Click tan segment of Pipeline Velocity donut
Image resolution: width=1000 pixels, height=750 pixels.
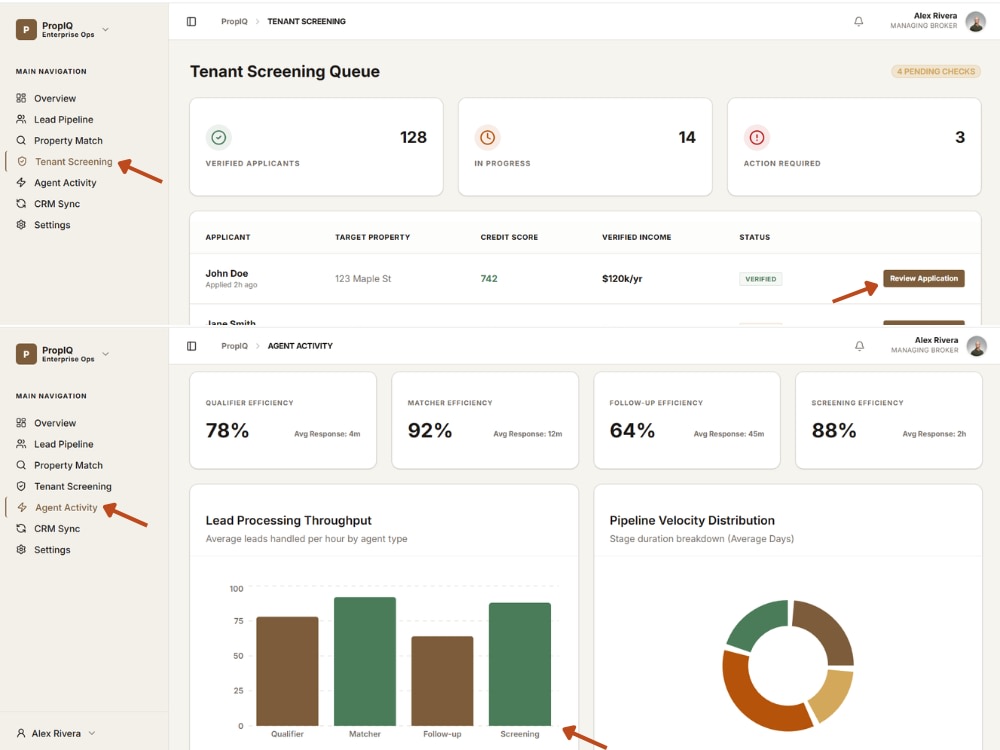(x=832, y=695)
